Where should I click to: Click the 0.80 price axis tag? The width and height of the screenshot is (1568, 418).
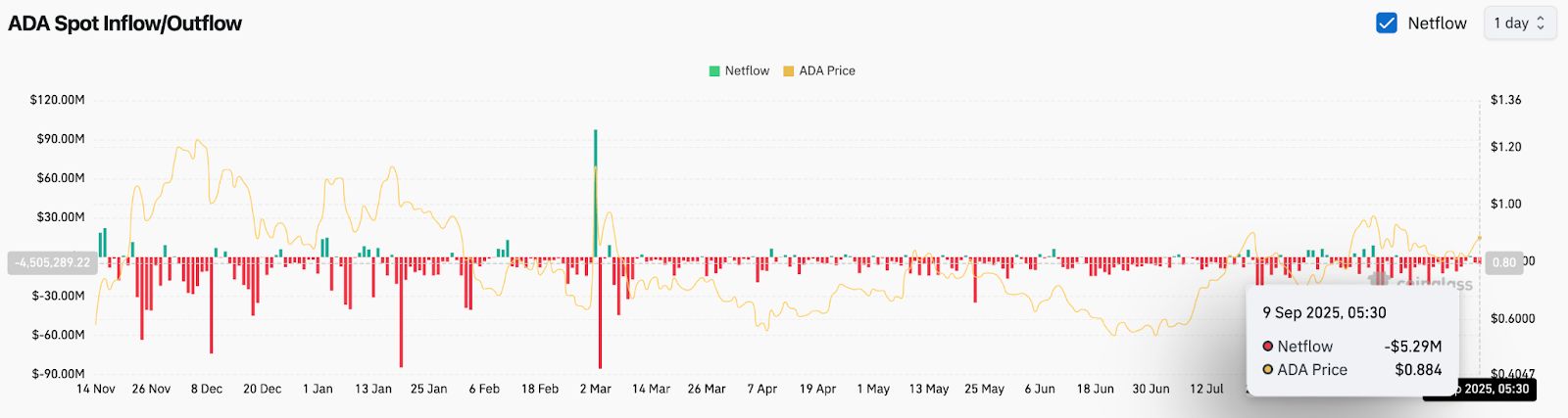1504,262
